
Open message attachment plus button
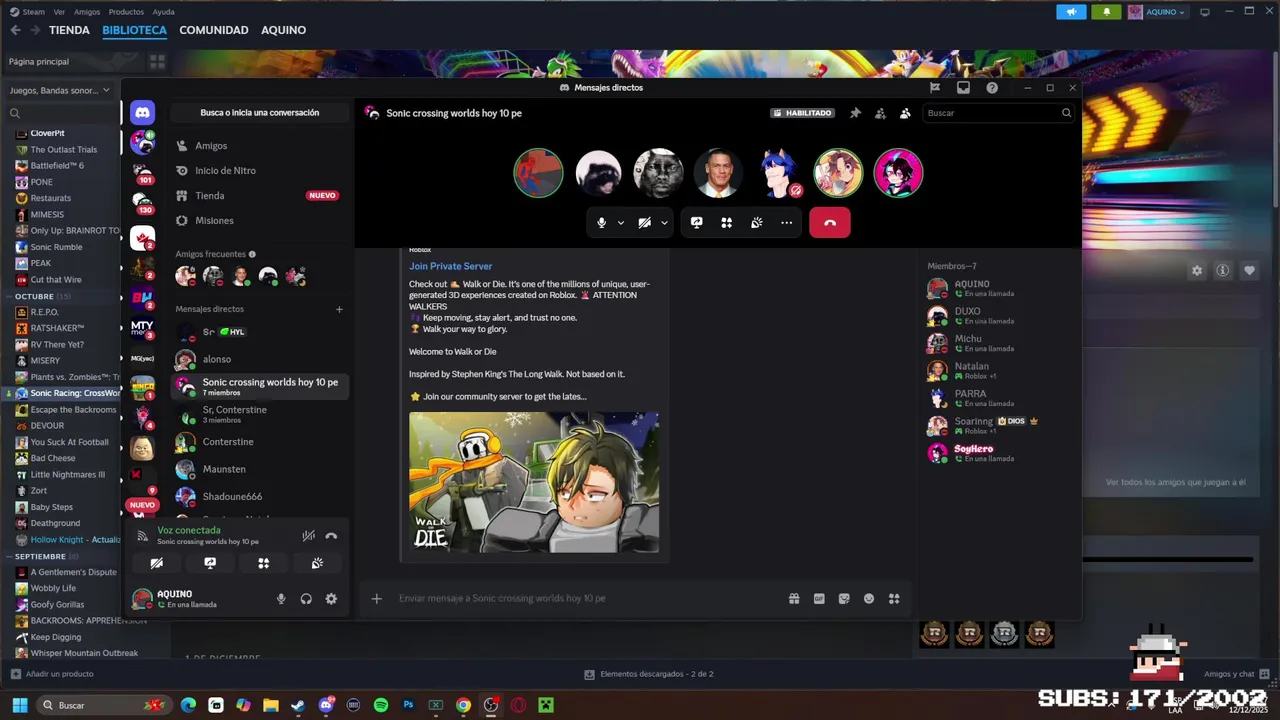(x=376, y=598)
